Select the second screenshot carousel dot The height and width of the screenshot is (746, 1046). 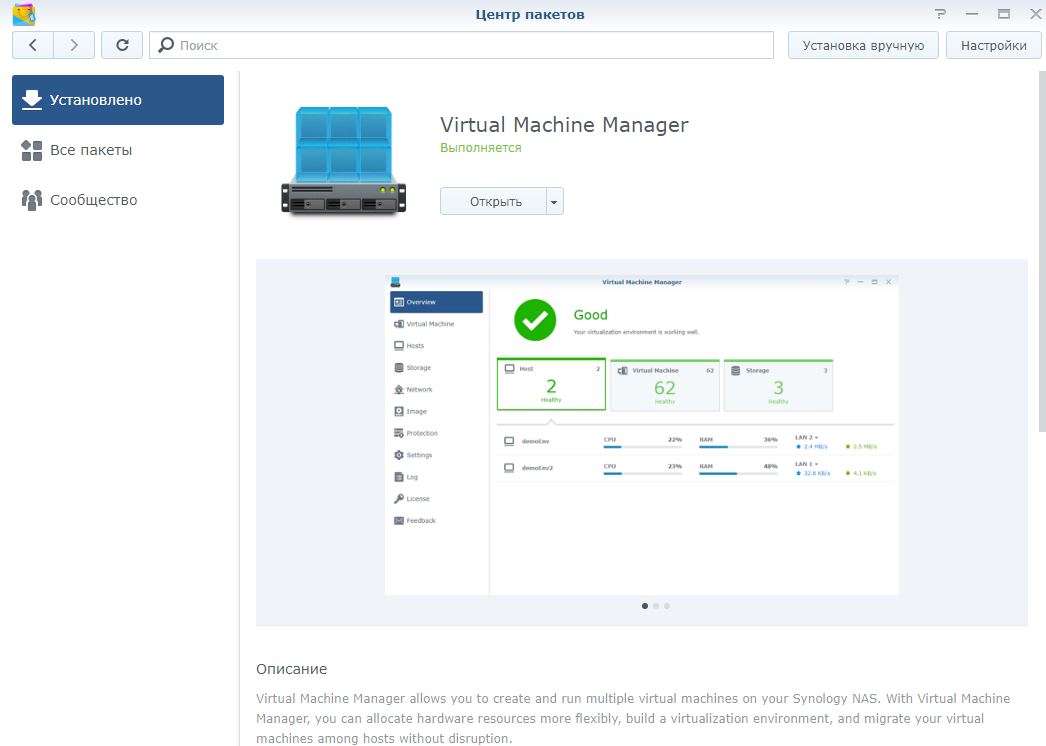tap(655, 606)
